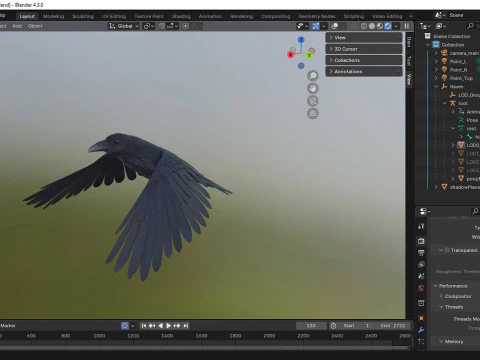Image resolution: width=480 pixels, height=360 pixels.
Task: Open the Output properties tab icon
Action: (x=421, y=253)
